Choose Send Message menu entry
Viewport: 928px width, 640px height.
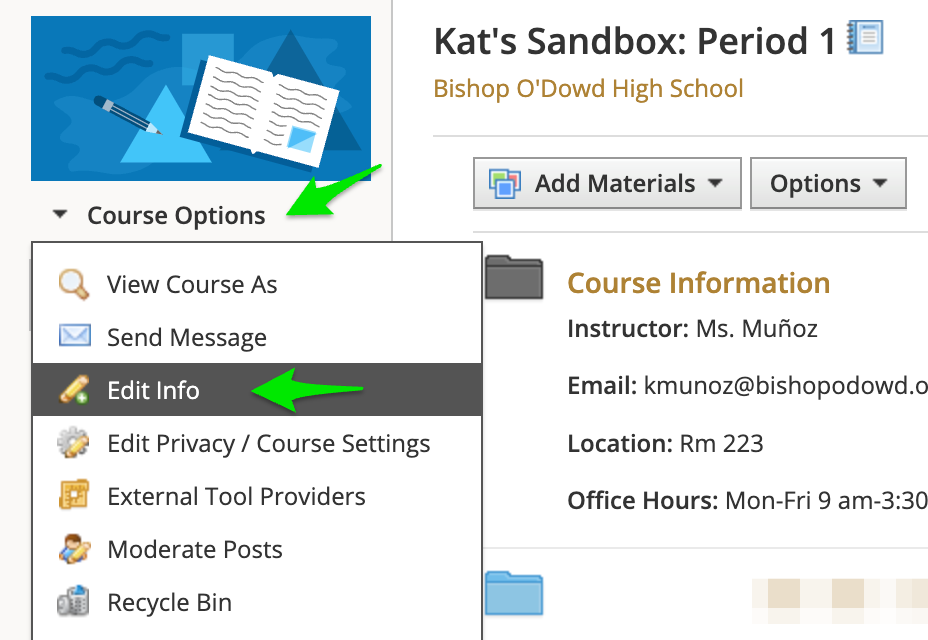(187, 337)
